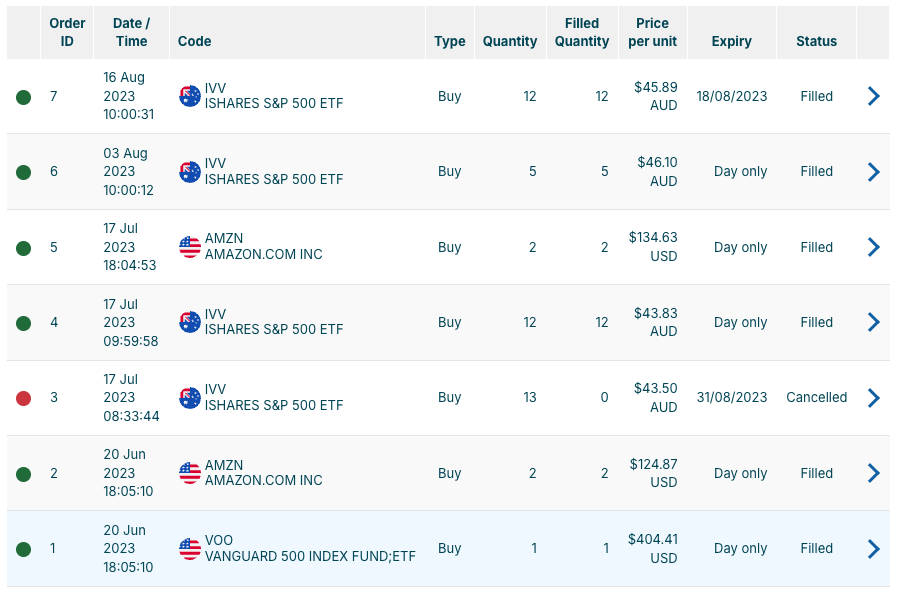The image size is (902, 601).
Task: Click date 17 Jul 2023 08:33:44
Action: click(x=131, y=397)
